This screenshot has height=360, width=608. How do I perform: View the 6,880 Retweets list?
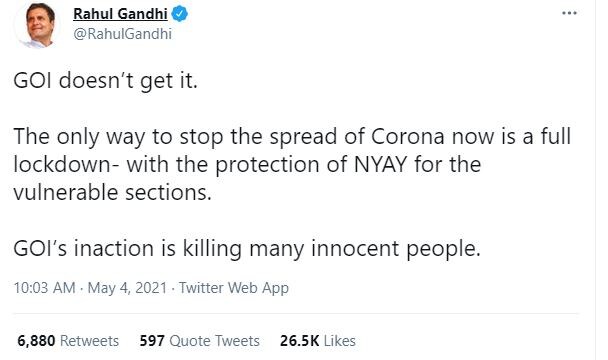tap(68, 341)
